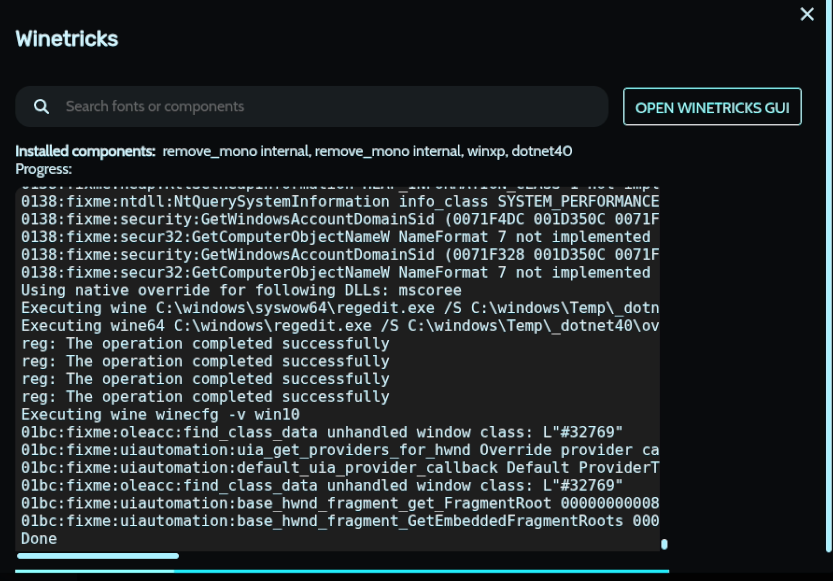Click the progress bar below the log

point(342,571)
